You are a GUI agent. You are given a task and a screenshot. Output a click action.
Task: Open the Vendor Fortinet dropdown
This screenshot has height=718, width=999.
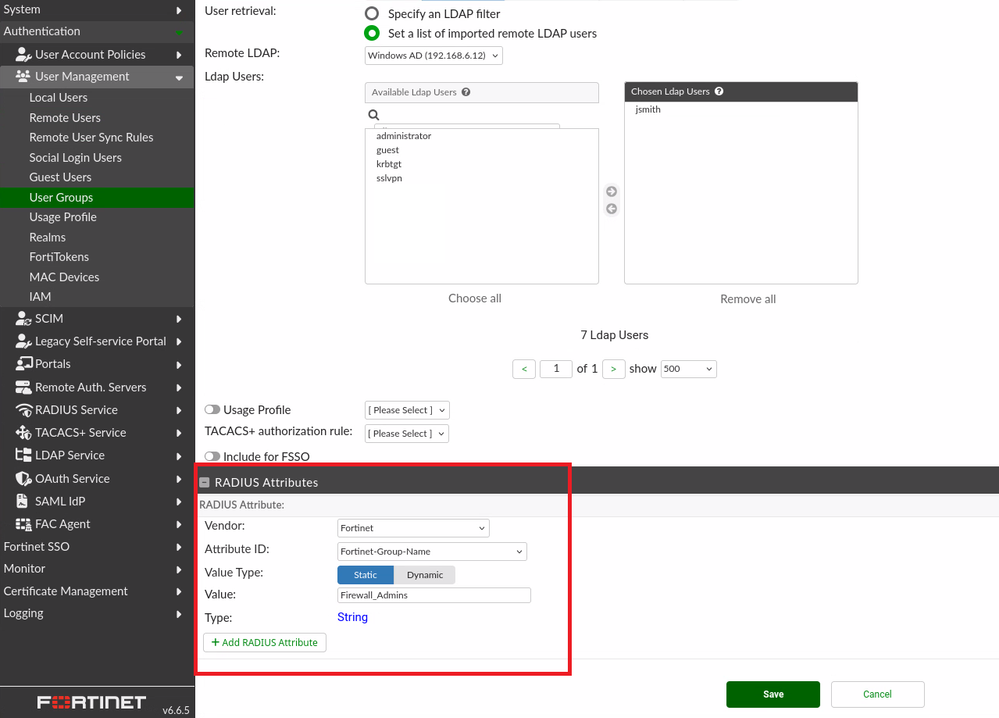pyautogui.click(x=413, y=528)
